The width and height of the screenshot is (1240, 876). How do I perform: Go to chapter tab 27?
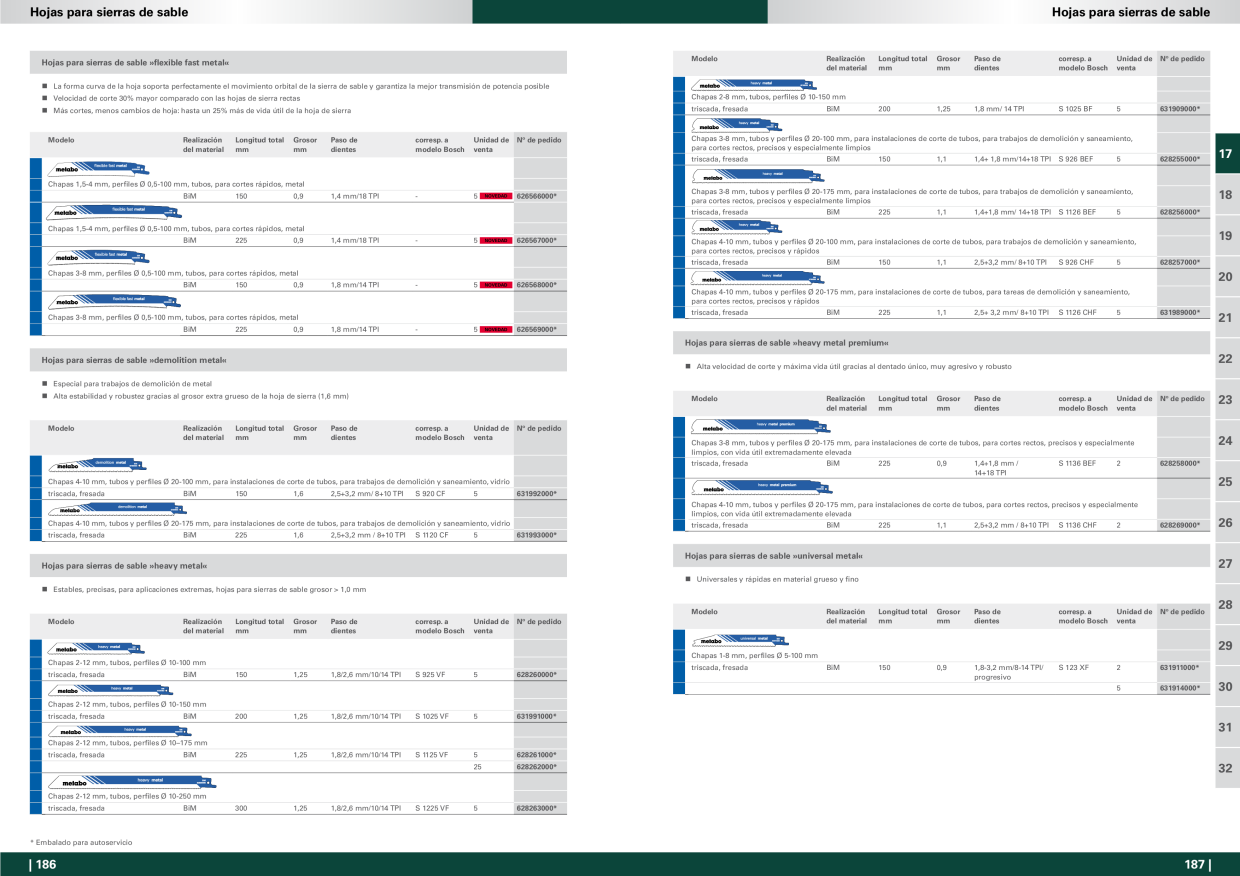tap(1227, 564)
